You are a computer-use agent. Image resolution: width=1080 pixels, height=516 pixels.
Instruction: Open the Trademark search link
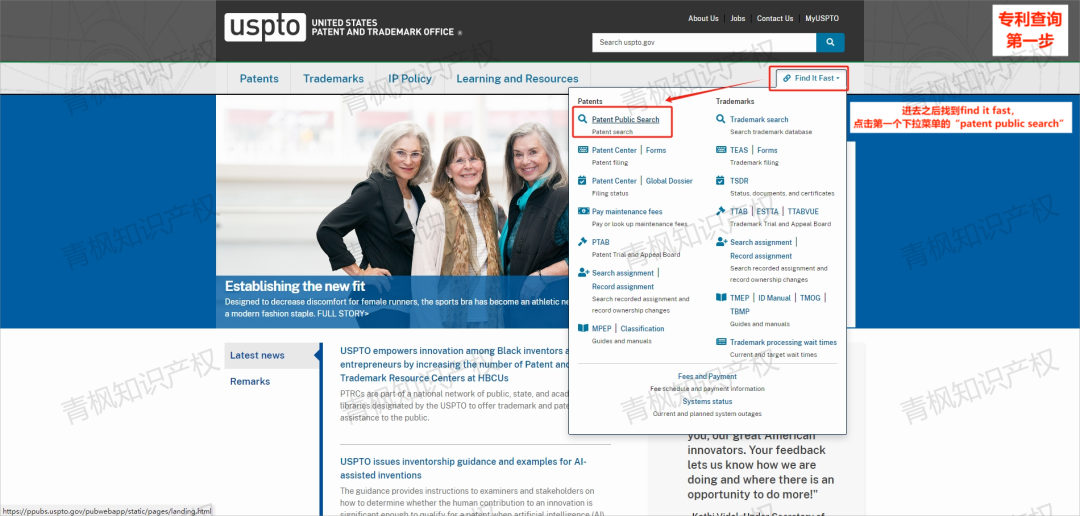pyautogui.click(x=759, y=119)
